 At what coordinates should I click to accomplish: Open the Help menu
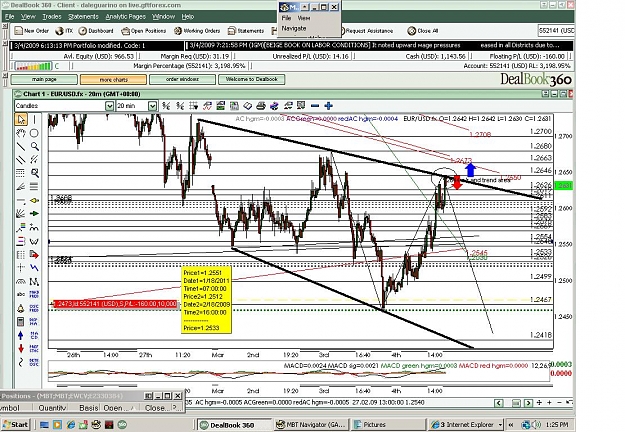pos(188,16)
